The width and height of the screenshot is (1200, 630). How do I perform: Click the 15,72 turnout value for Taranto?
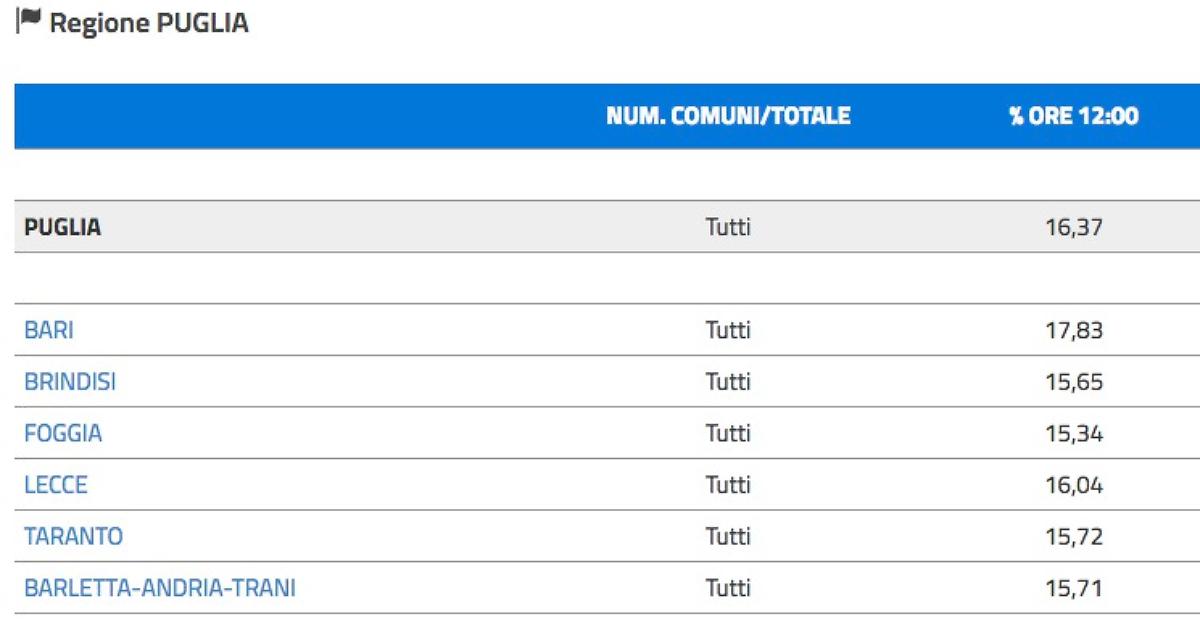1074,537
